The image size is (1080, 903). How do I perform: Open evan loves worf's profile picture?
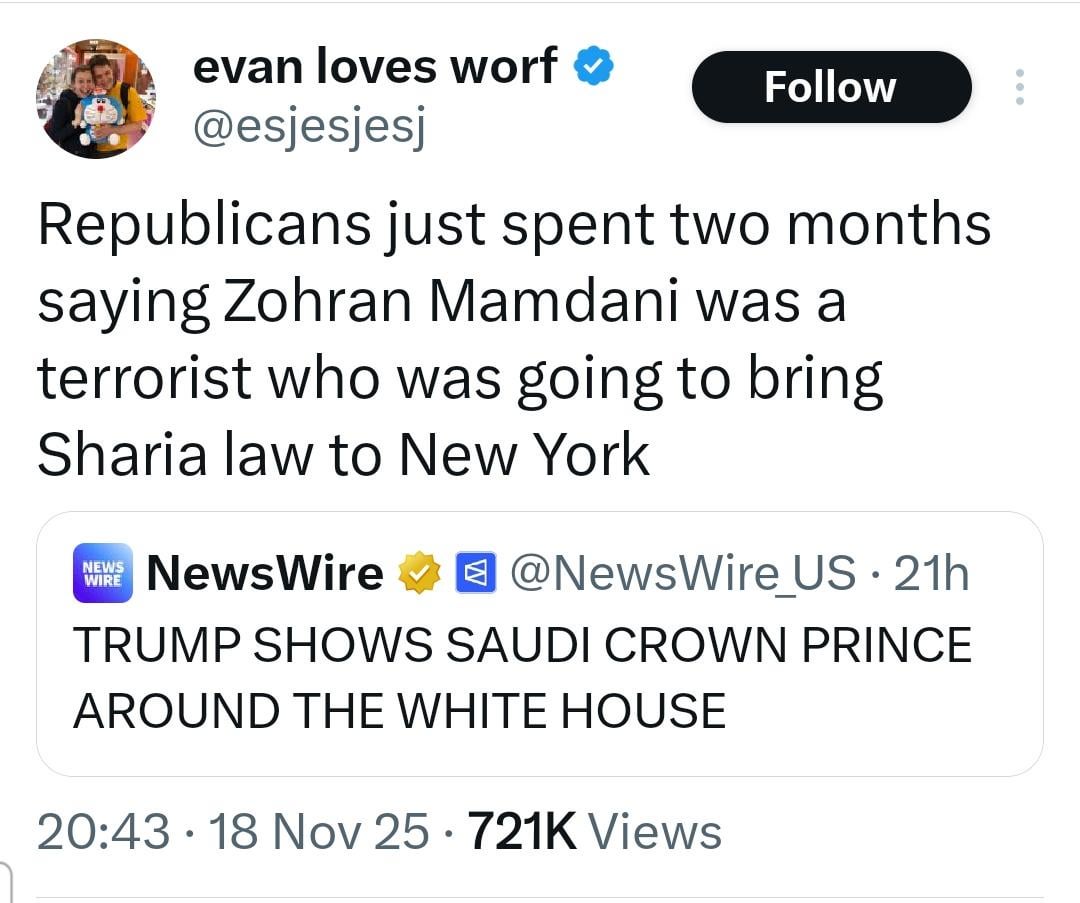[96, 98]
